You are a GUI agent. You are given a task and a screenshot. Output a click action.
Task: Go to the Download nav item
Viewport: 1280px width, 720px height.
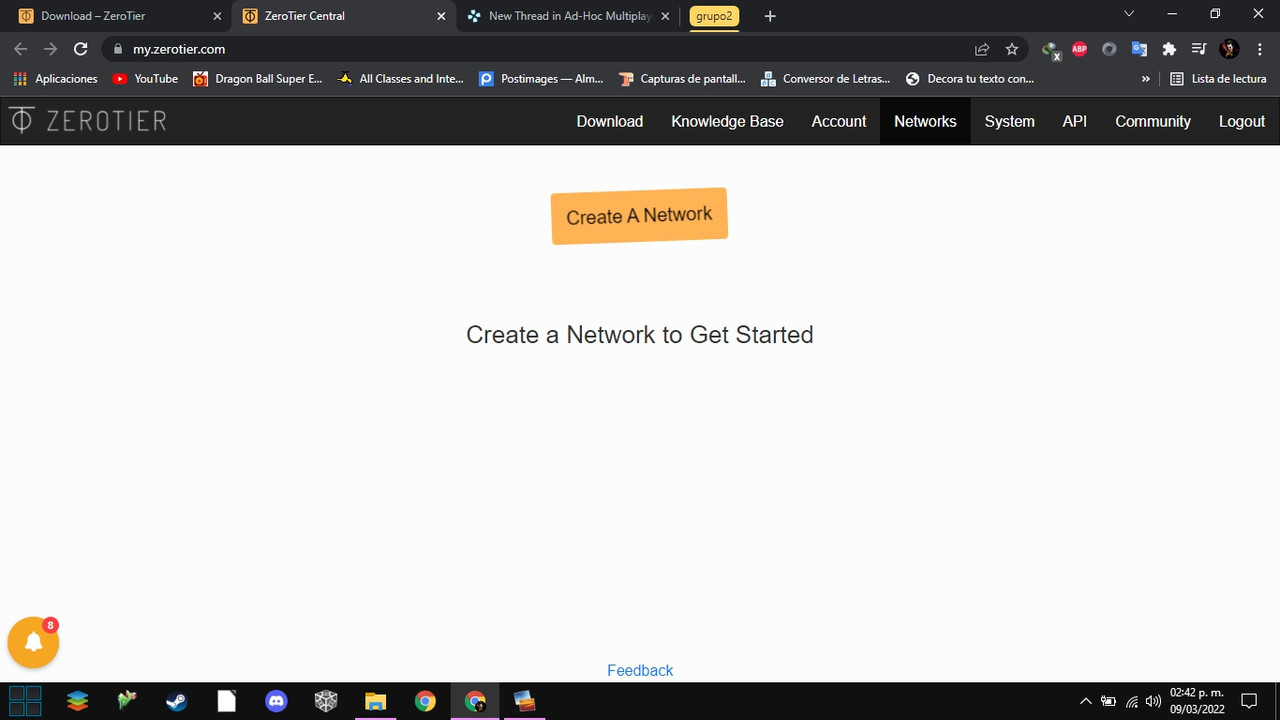pos(609,121)
